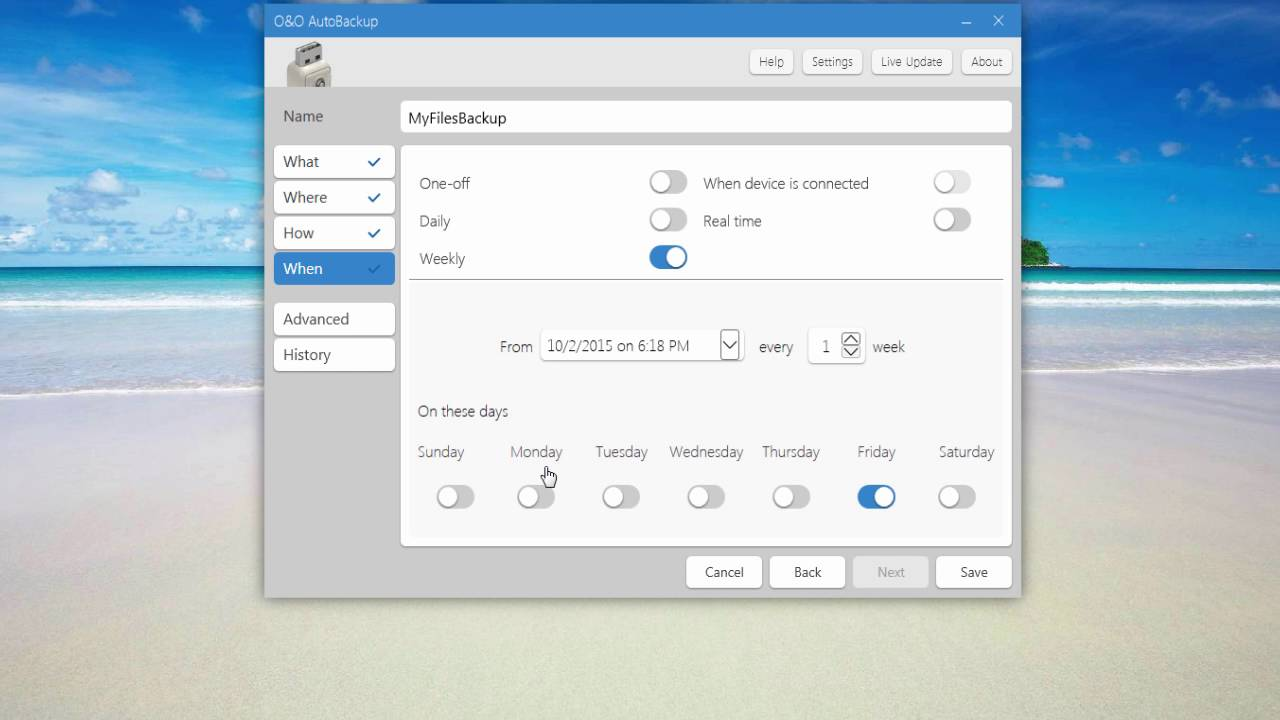The width and height of the screenshot is (1280, 720).
Task: Select the When section
Action: point(334,269)
